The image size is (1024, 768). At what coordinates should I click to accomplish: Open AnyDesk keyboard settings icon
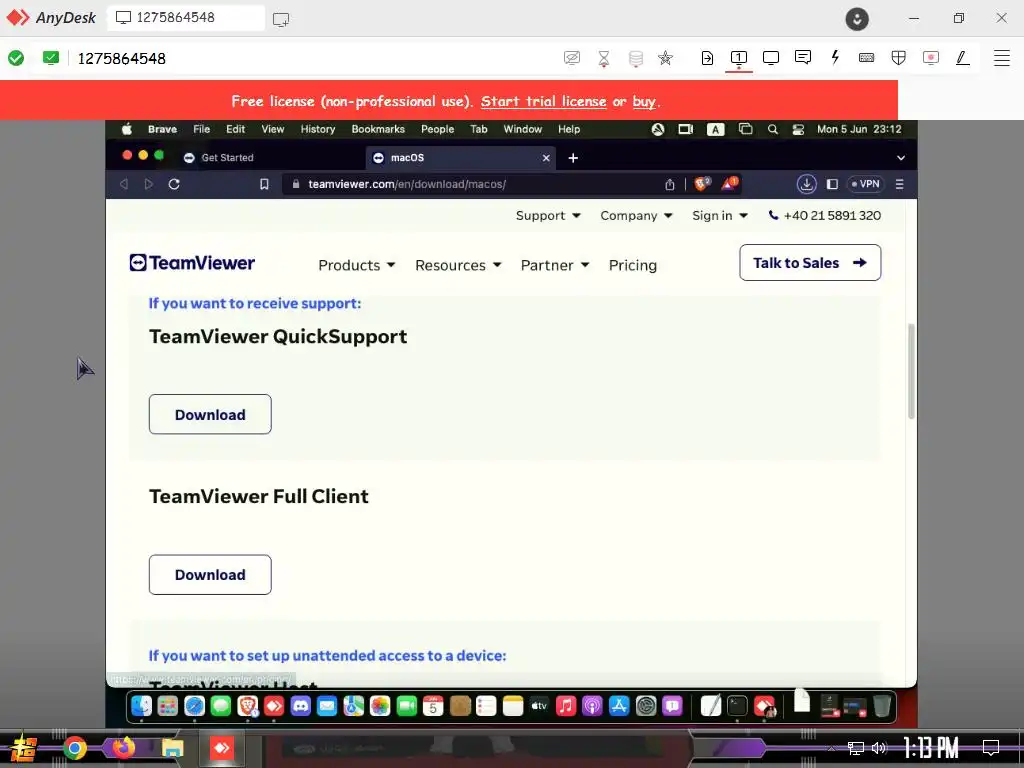[x=867, y=57]
